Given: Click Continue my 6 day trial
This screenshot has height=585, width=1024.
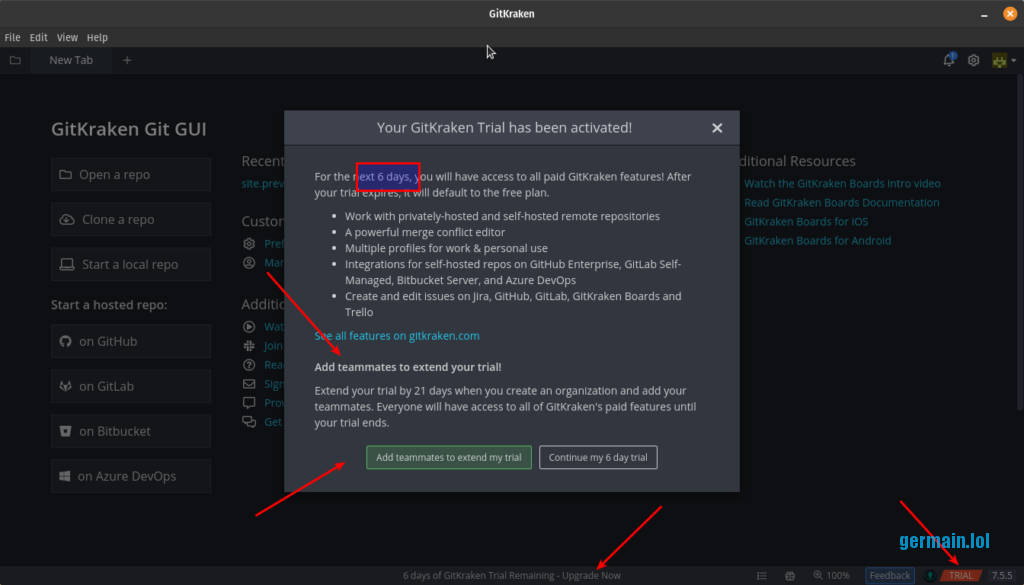Looking at the screenshot, I should tap(598, 457).
